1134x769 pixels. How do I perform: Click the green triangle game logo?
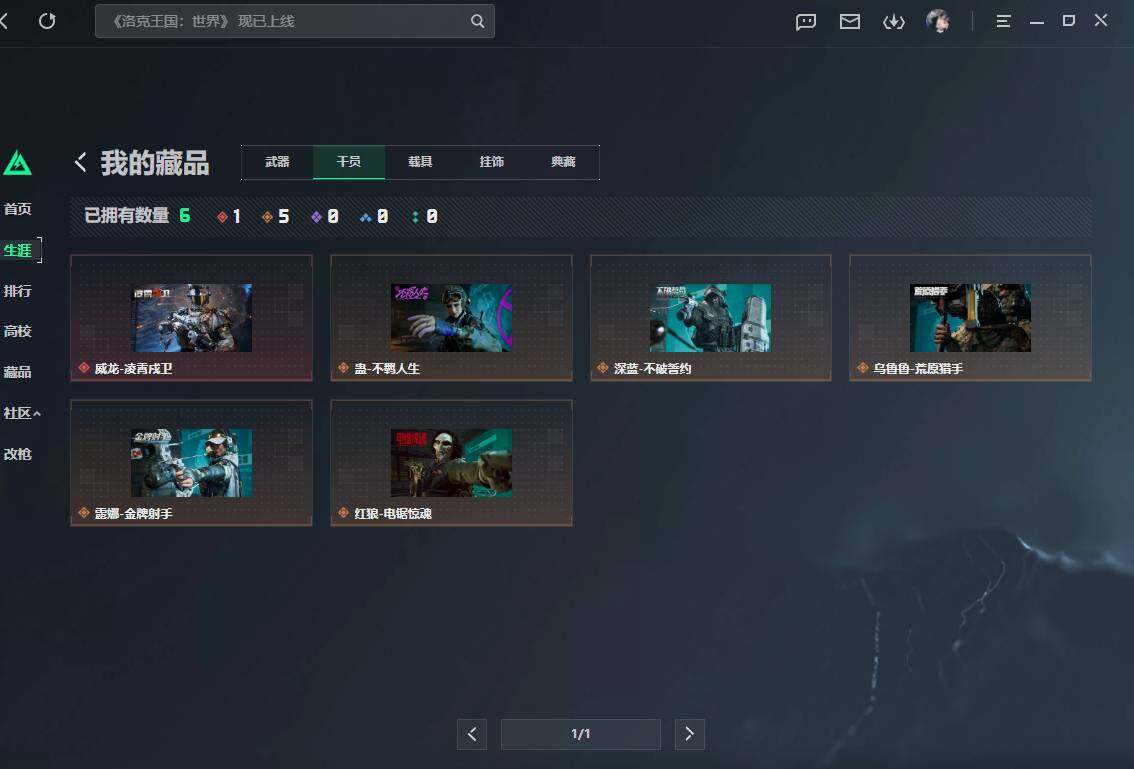[x=17, y=163]
